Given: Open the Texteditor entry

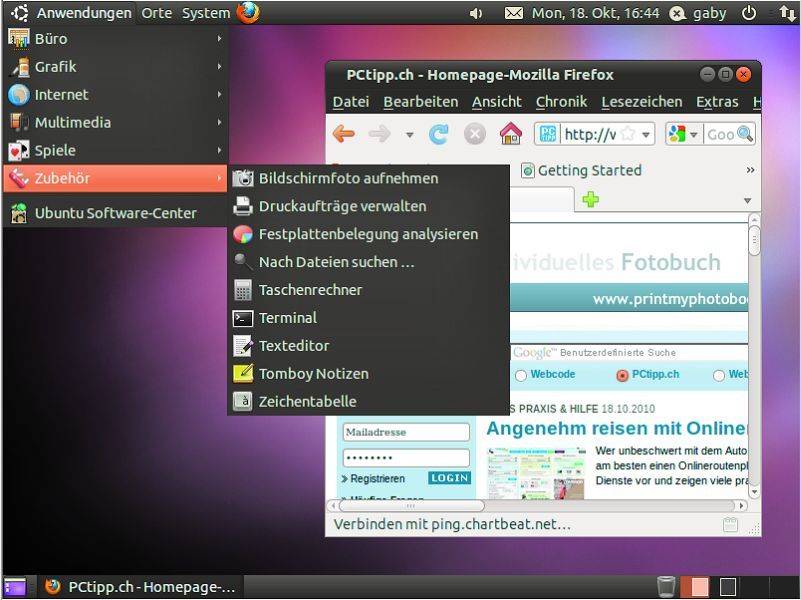Looking at the screenshot, I should (x=368, y=346).
